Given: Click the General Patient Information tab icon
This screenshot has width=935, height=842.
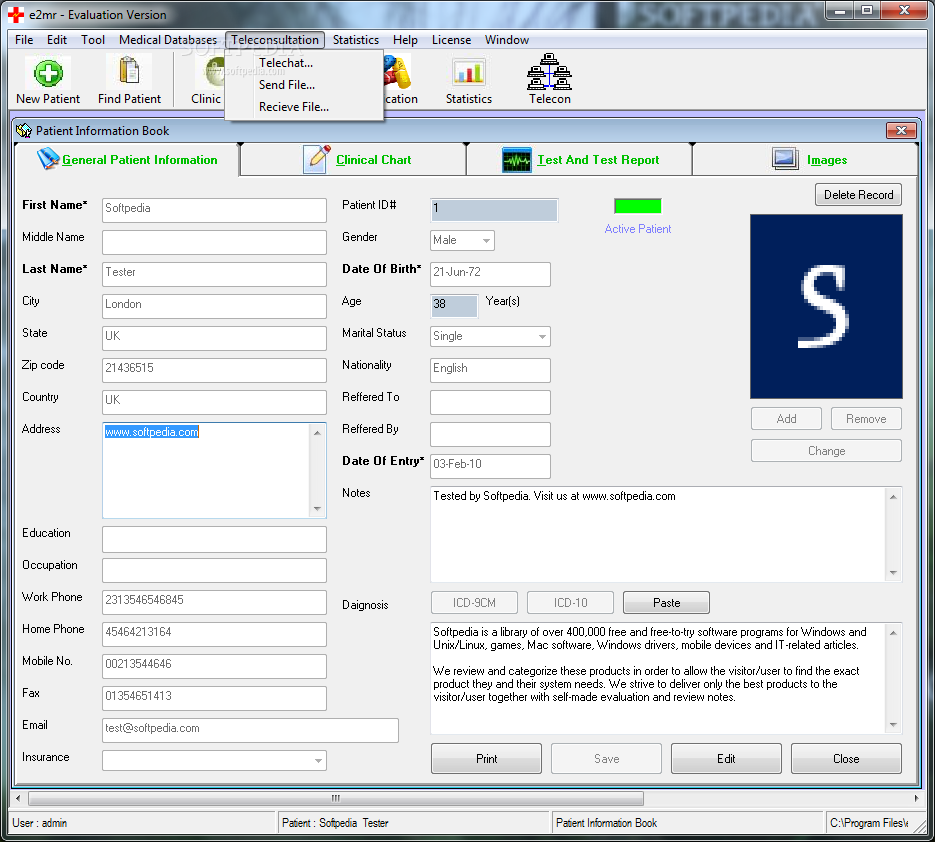Looking at the screenshot, I should (x=48, y=159).
